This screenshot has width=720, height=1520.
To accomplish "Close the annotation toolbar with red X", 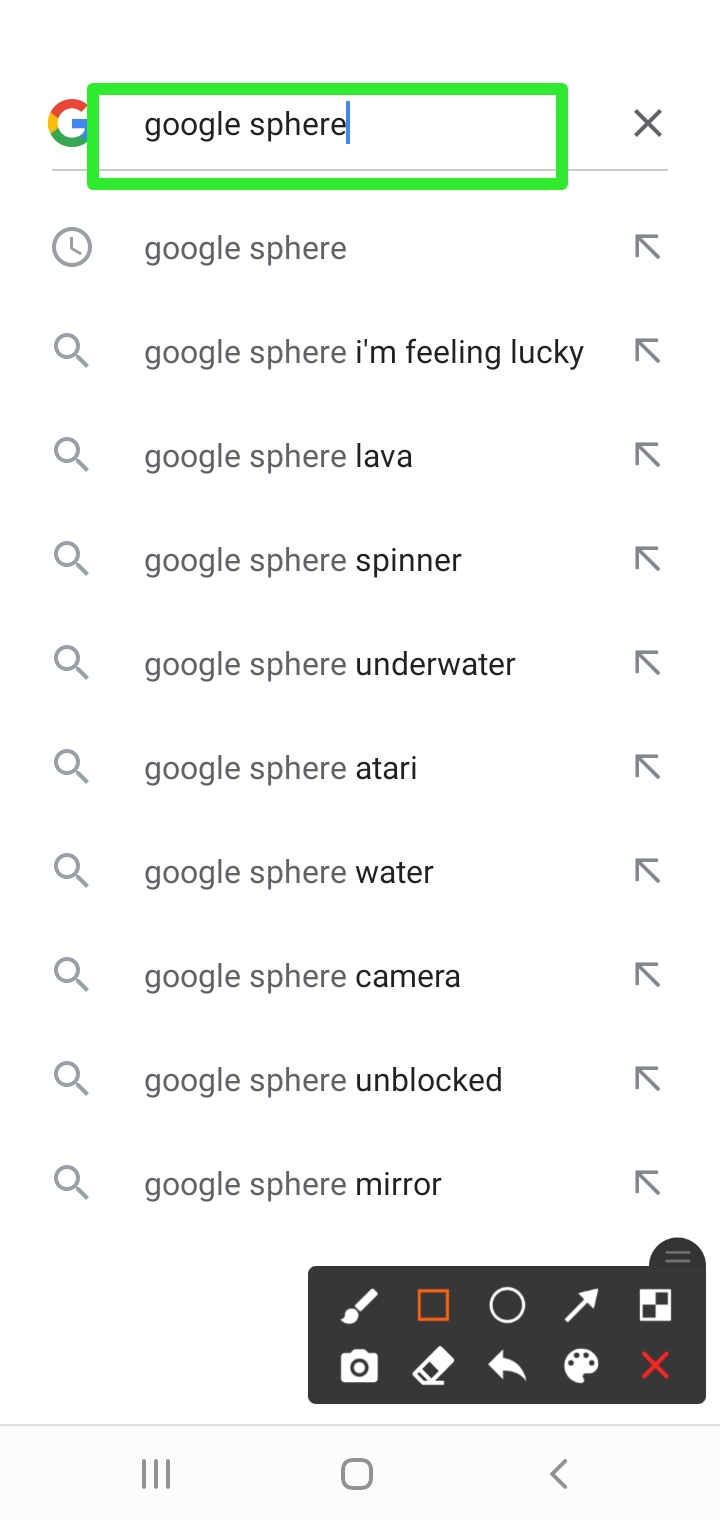I will click(655, 1366).
